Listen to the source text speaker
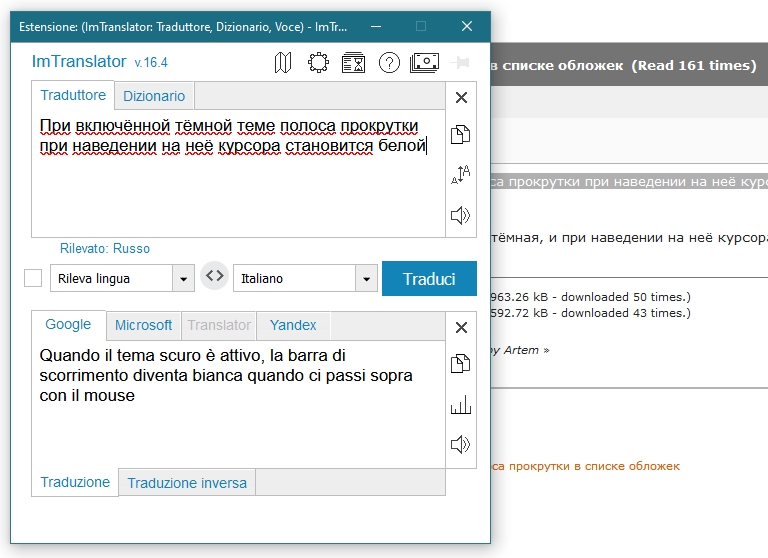This screenshot has height=558, width=768. coord(460,215)
